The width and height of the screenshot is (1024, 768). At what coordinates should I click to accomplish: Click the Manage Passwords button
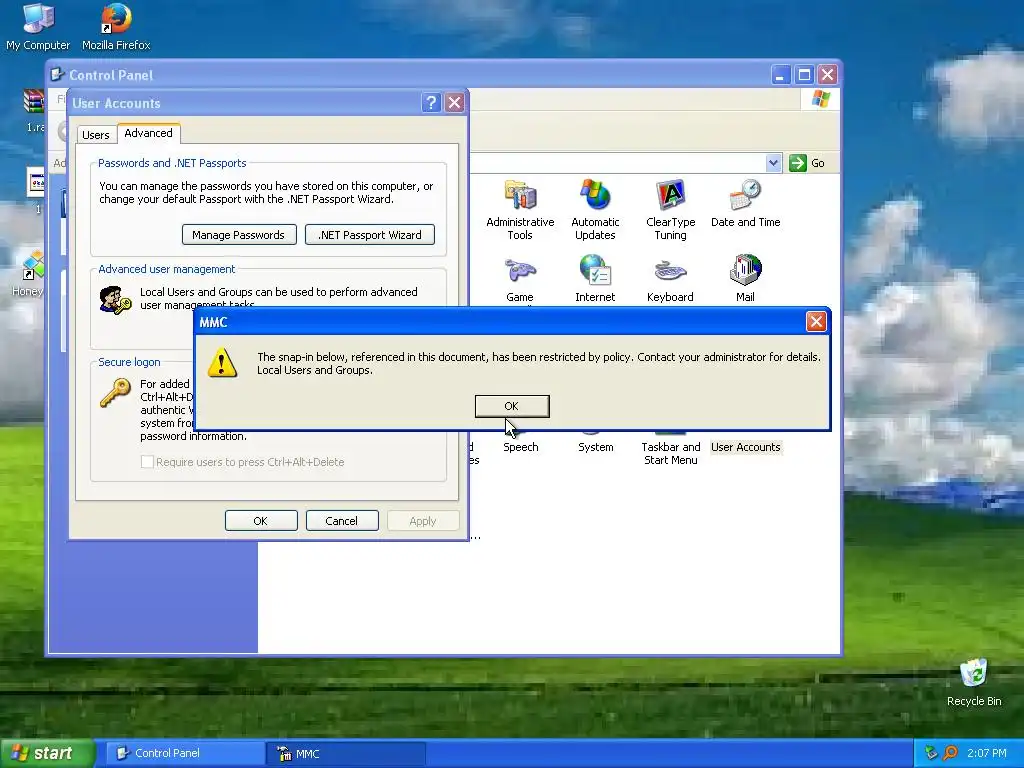[239, 235]
